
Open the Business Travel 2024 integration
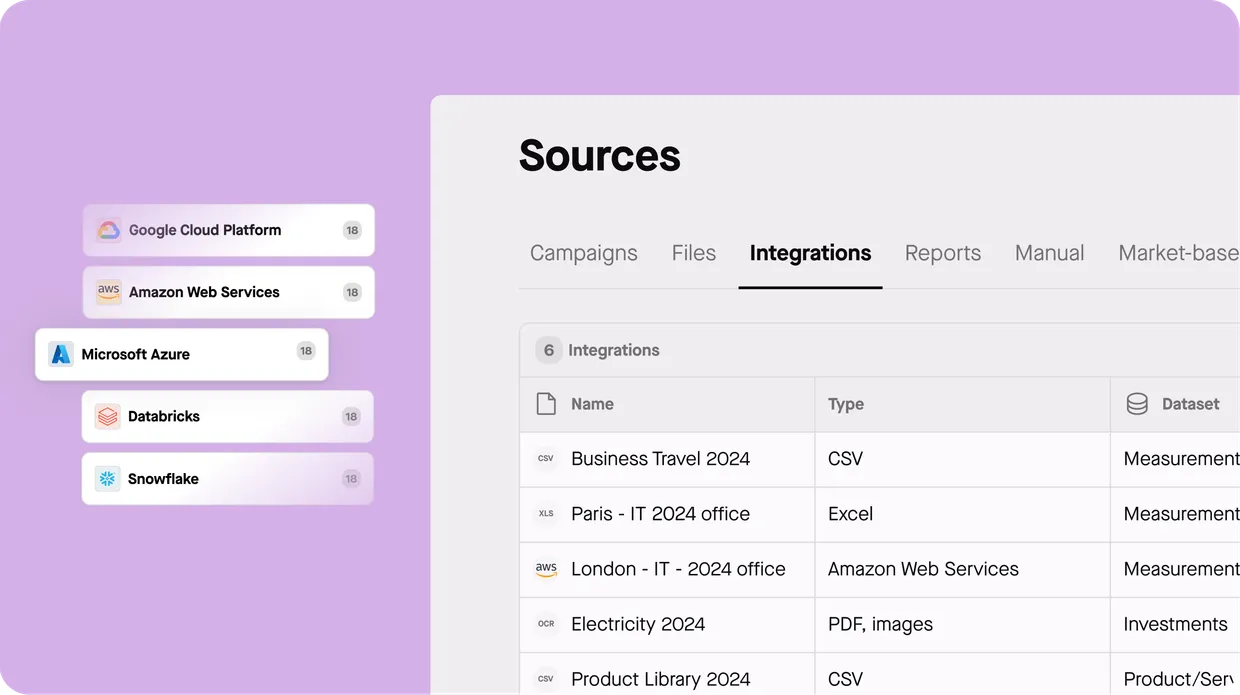click(660, 459)
